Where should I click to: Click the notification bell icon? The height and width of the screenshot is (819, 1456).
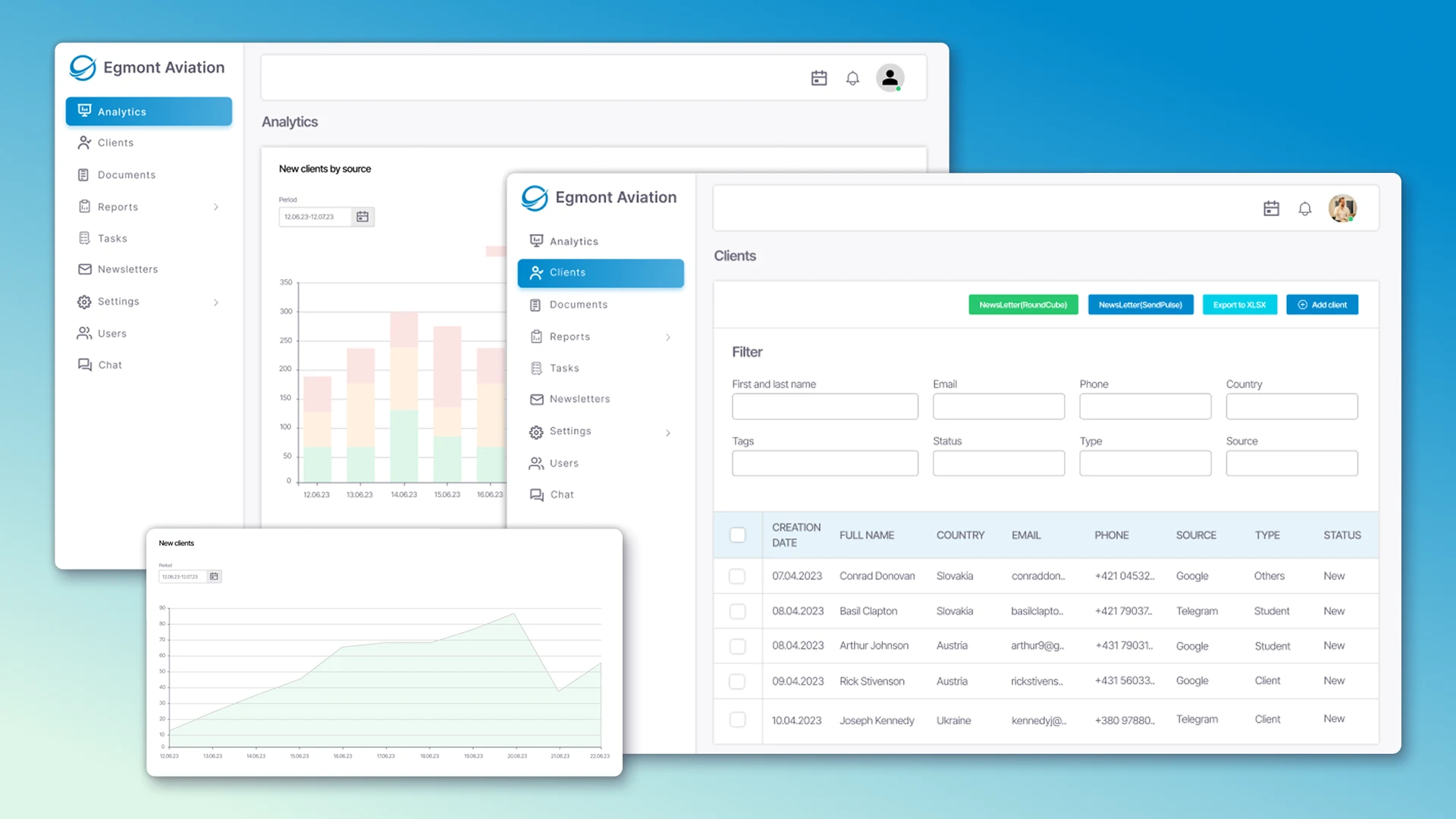click(1305, 208)
